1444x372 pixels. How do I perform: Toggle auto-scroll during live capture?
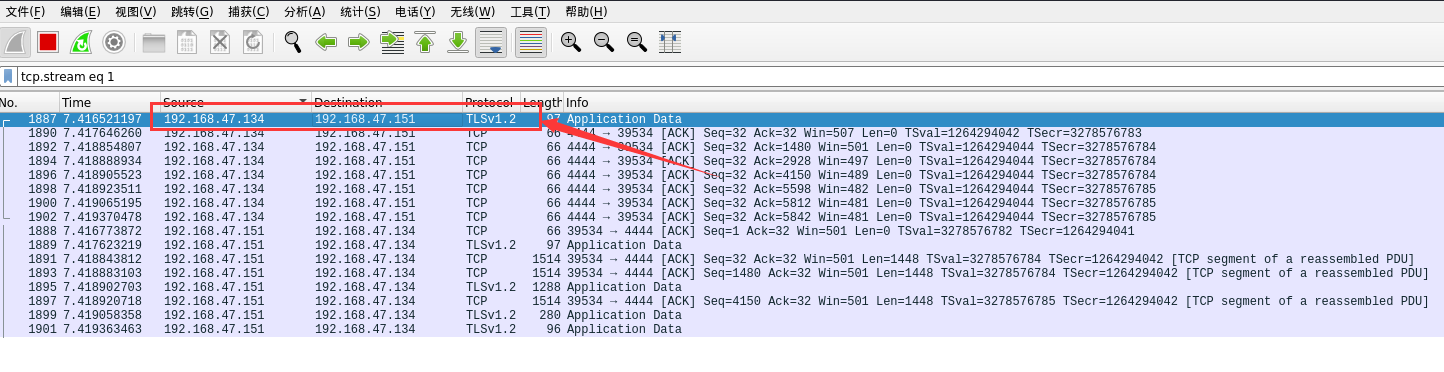(x=490, y=42)
